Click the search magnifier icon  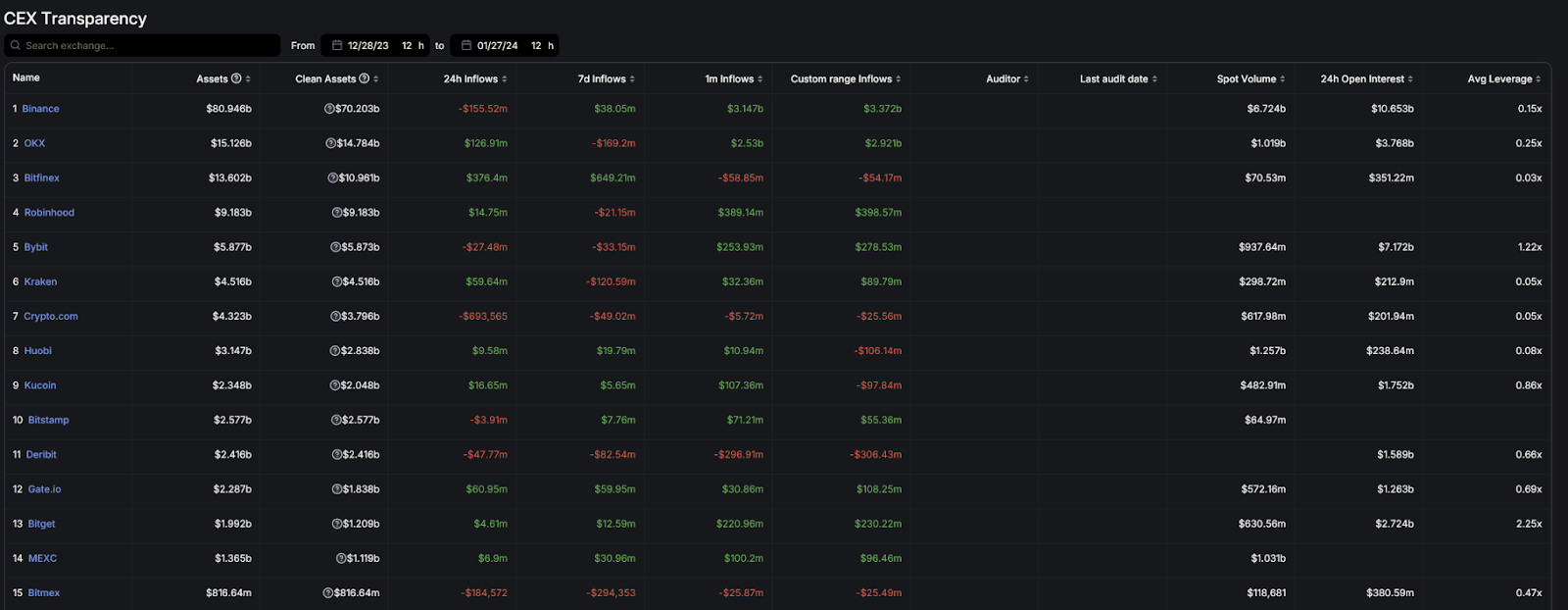pyautogui.click(x=16, y=45)
